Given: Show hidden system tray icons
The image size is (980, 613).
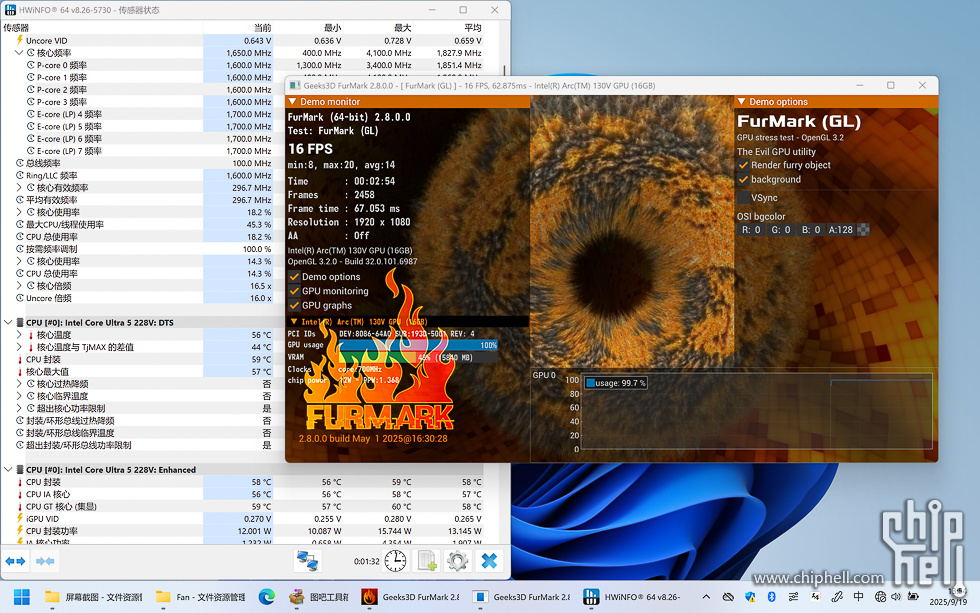Looking at the screenshot, I should 706,597.
